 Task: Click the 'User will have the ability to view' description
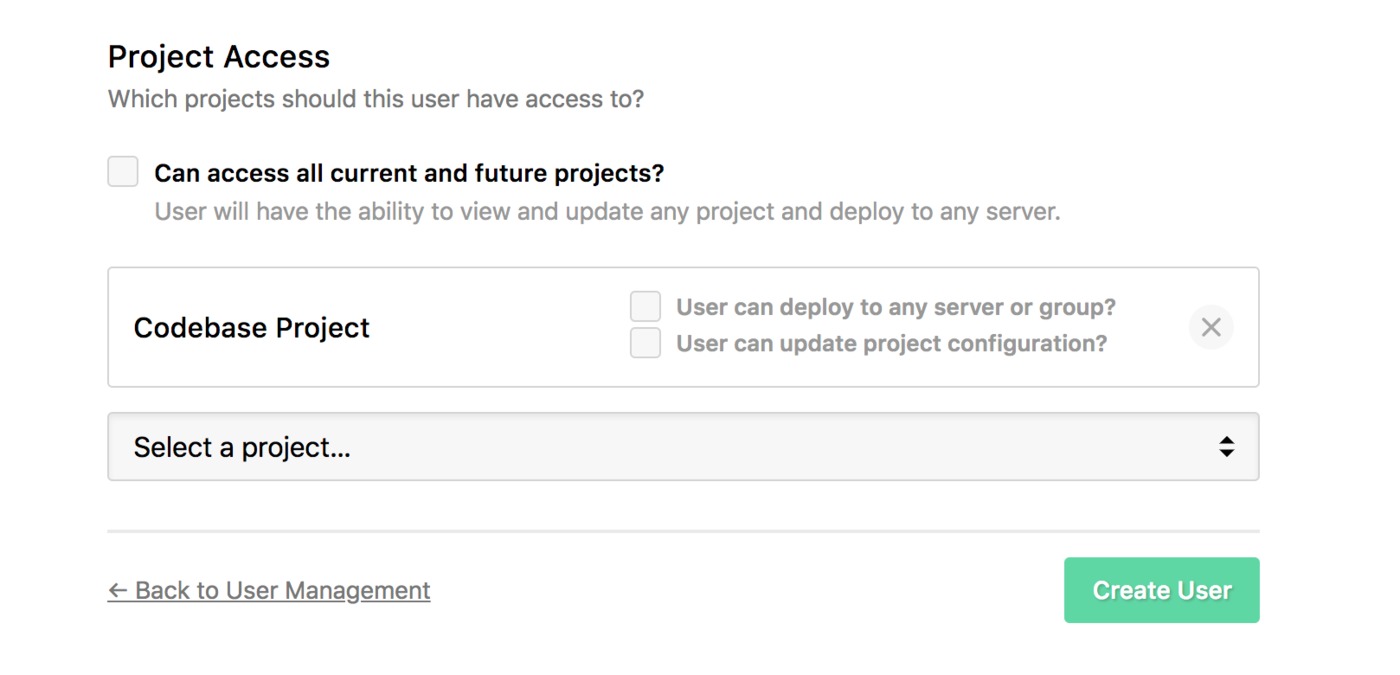tap(607, 212)
